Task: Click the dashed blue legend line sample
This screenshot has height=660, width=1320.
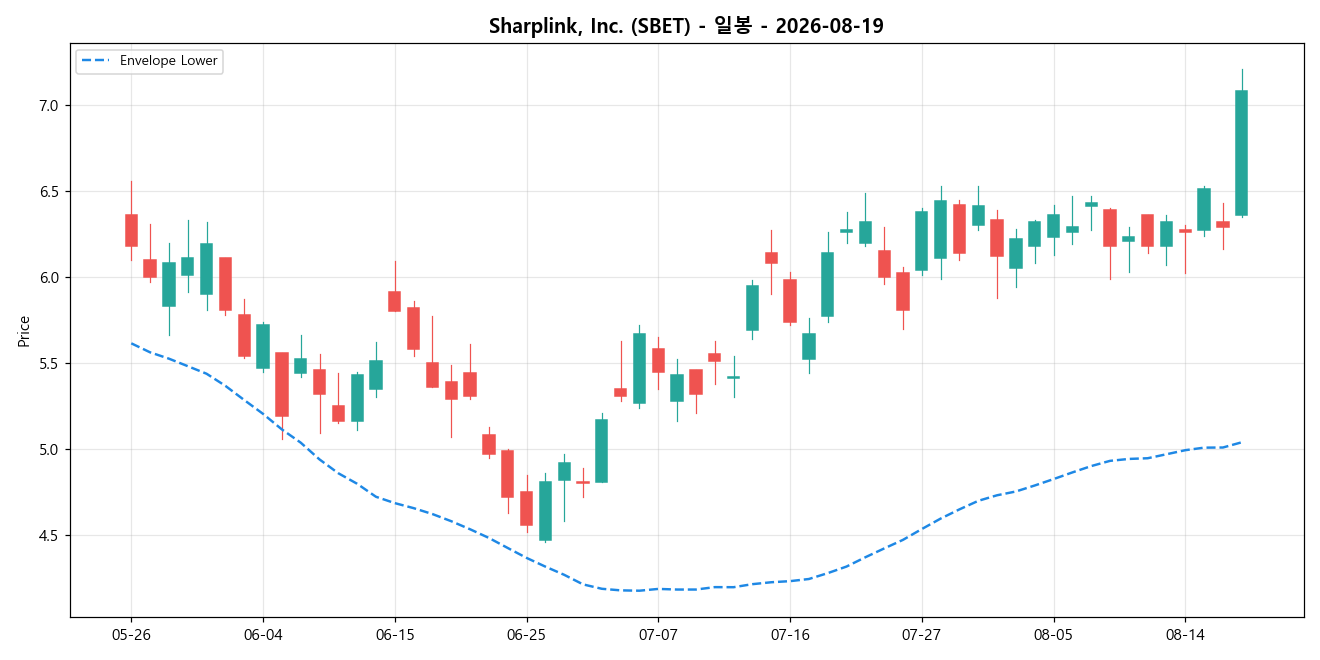Action: (x=97, y=61)
